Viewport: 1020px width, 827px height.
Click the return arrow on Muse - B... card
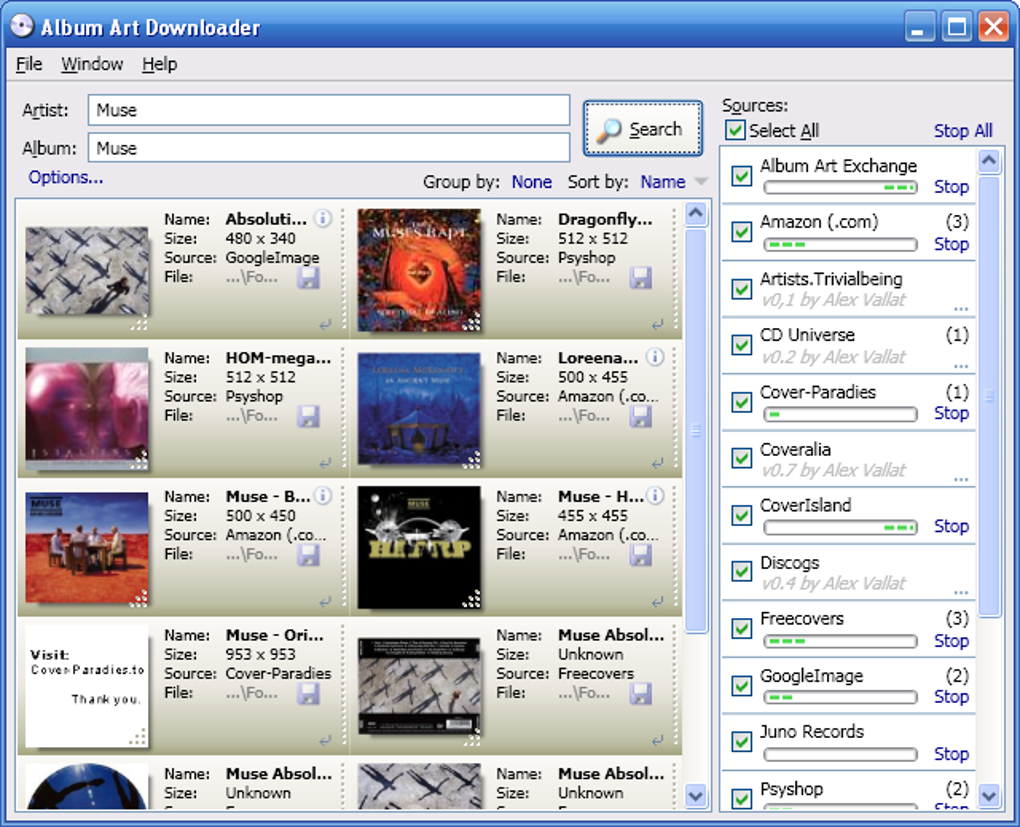(325, 602)
